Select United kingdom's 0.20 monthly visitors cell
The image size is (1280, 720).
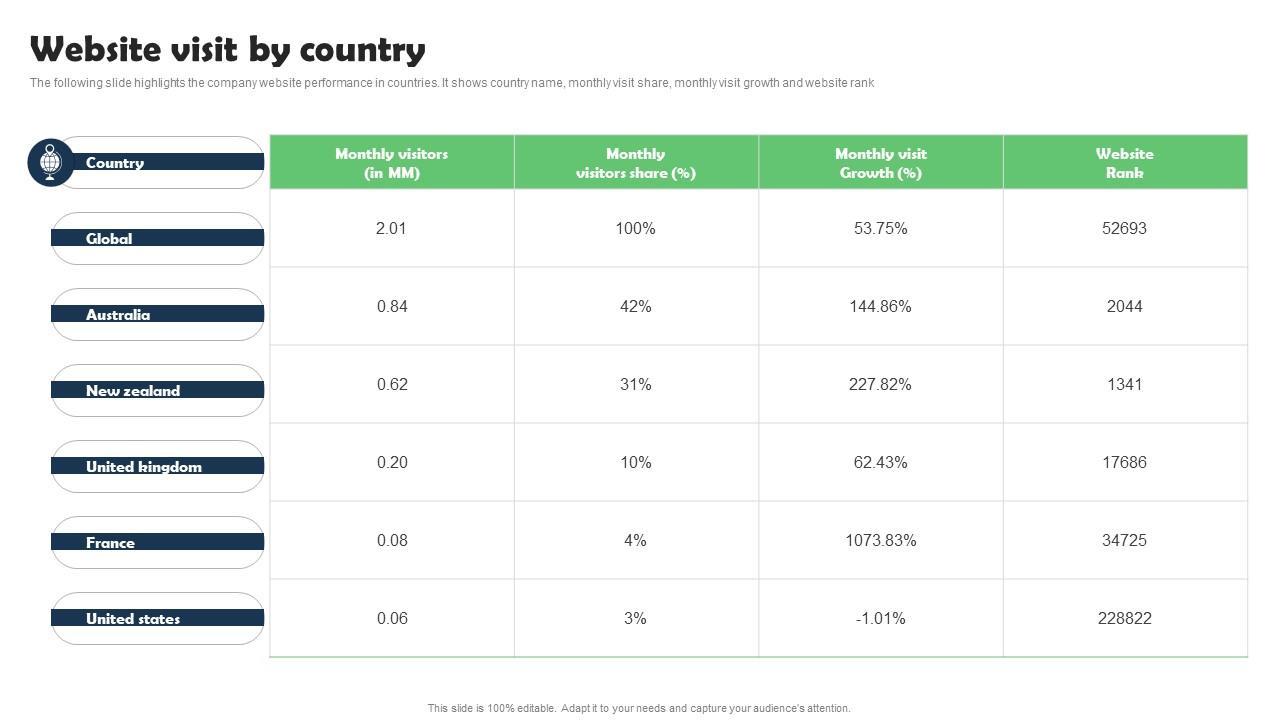click(x=392, y=462)
